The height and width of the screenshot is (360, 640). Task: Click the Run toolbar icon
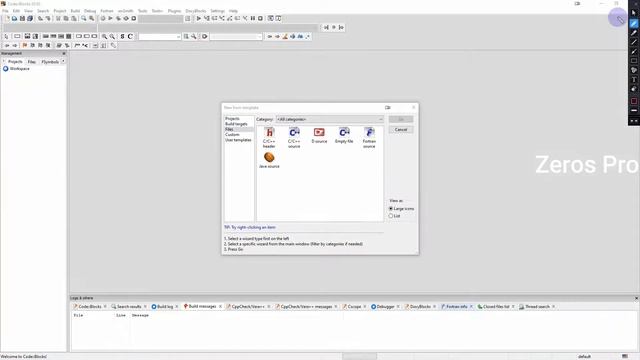tap(110, 18)
